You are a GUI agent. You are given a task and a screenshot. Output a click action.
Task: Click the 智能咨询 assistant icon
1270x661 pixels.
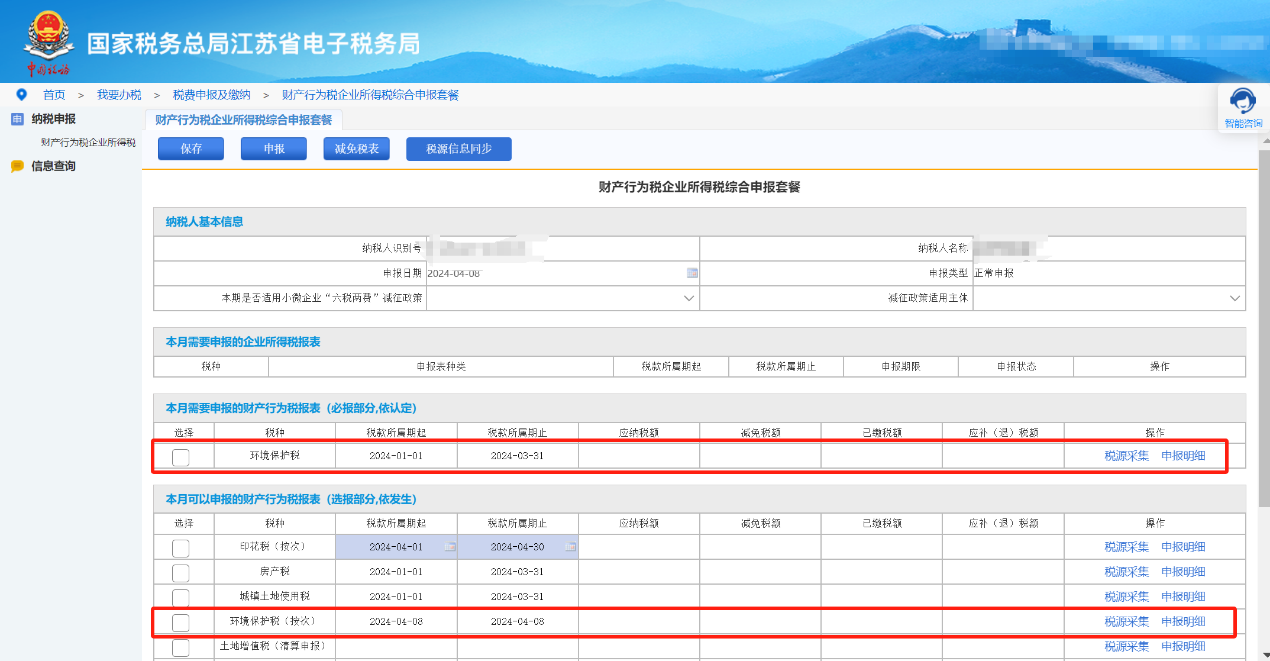[x=1243, y=102]
